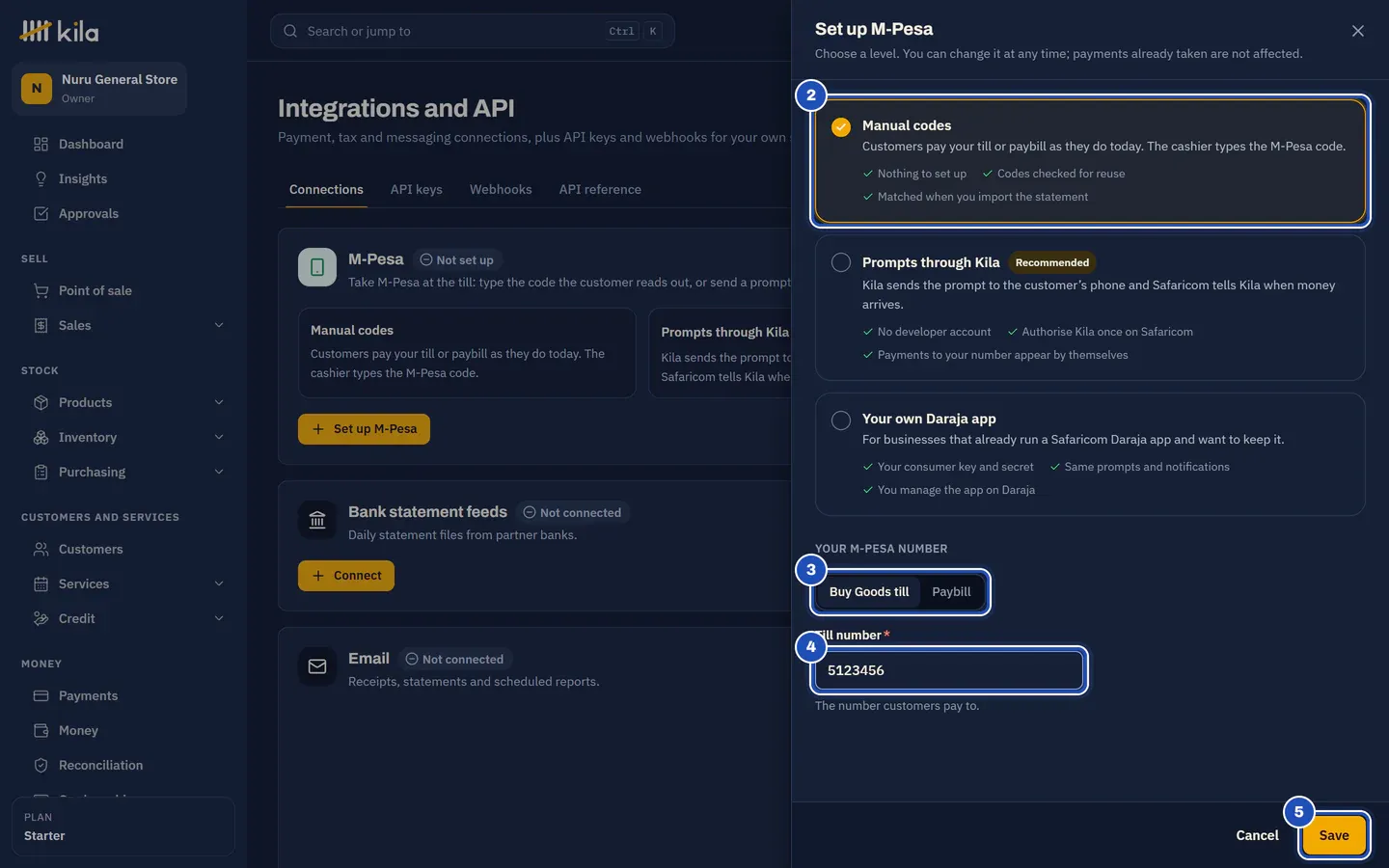Open Dashboard via its grid icon
Image resolution: width=1389 pixels, height=868 pixels.
(41, 144)
